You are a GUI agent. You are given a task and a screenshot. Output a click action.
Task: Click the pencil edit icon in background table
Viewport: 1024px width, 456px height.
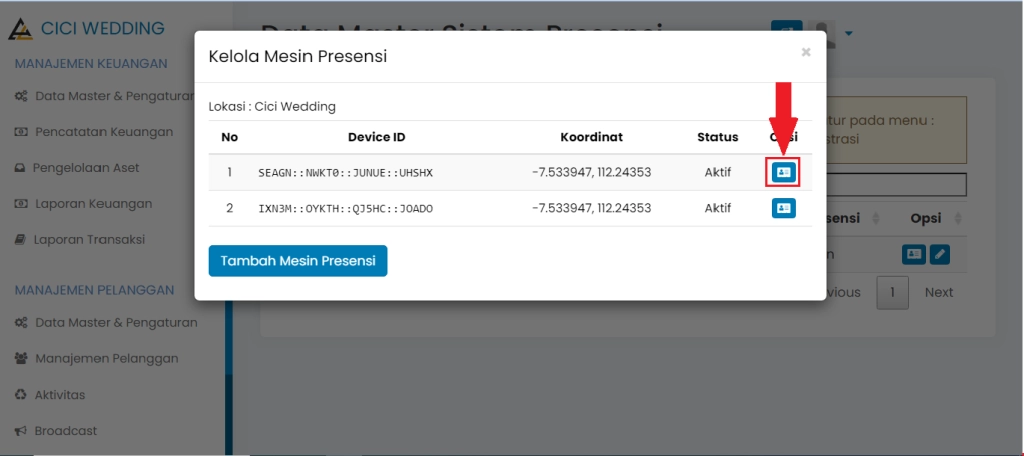coord(939,254)
